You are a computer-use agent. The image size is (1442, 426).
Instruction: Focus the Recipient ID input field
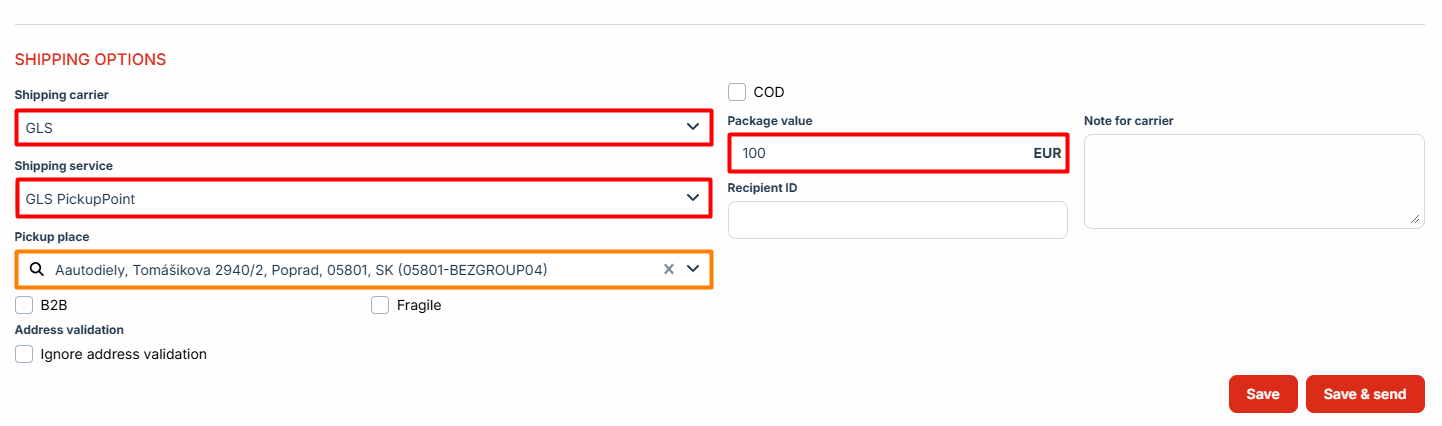[x=897, y=220]
